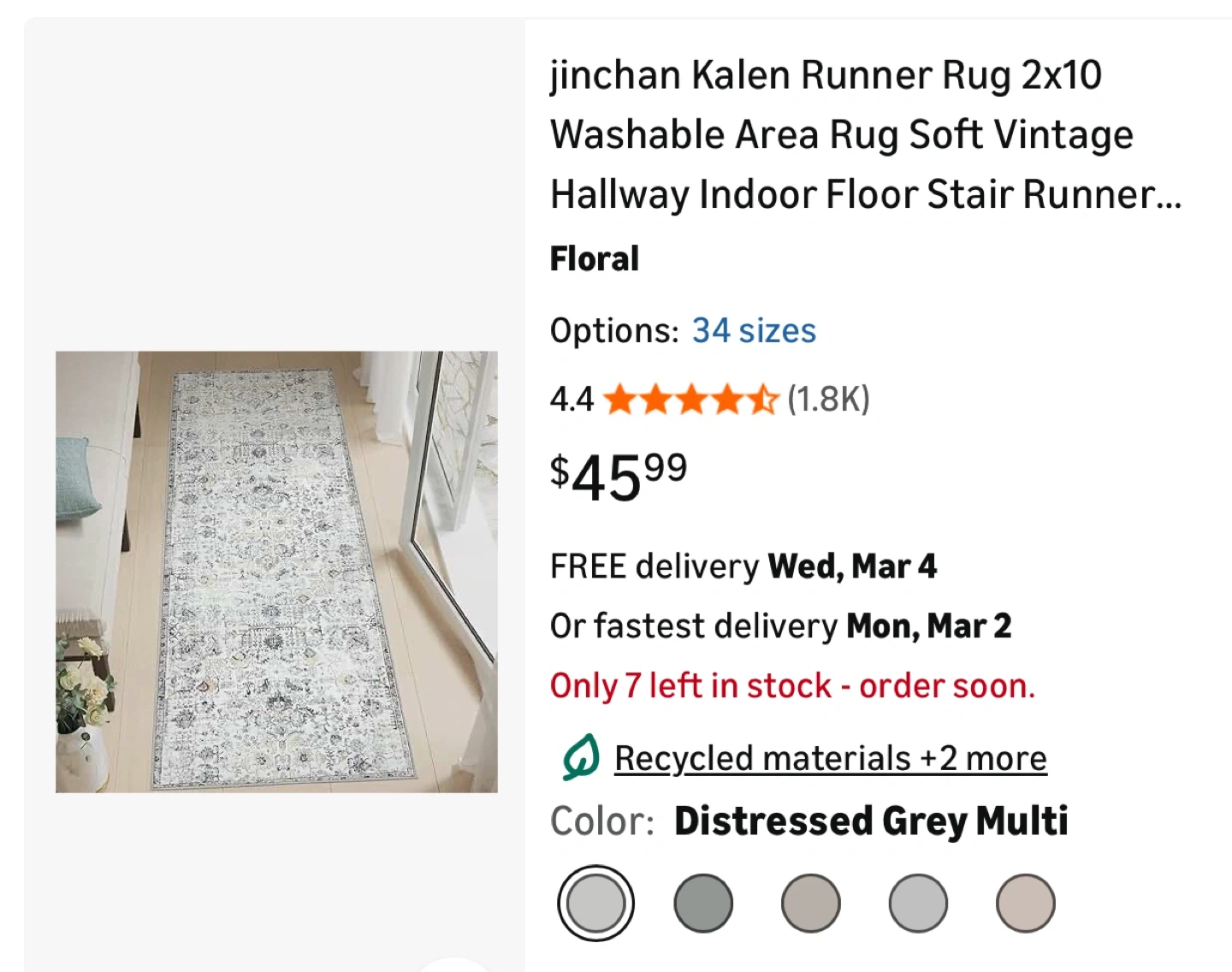The image size is (1232, 972).
Task: Click the "Options:" label
Action: 614,331
